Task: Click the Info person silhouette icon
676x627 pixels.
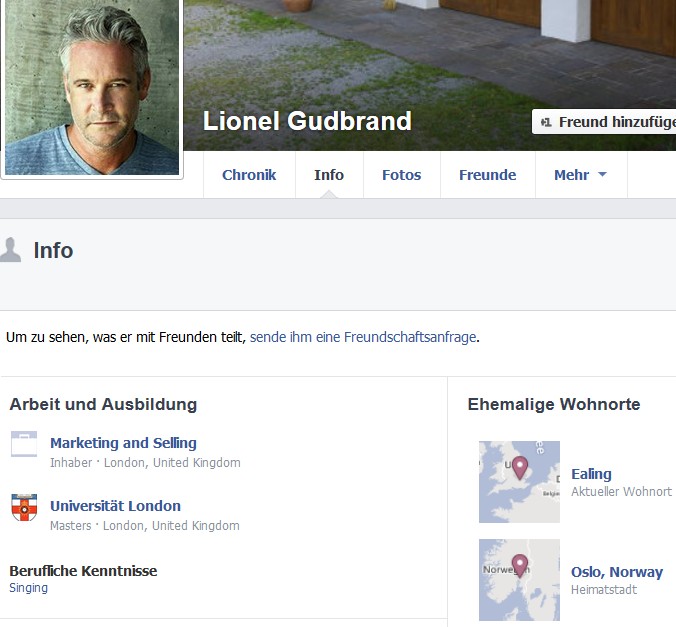Action: (x=10, y=250)
